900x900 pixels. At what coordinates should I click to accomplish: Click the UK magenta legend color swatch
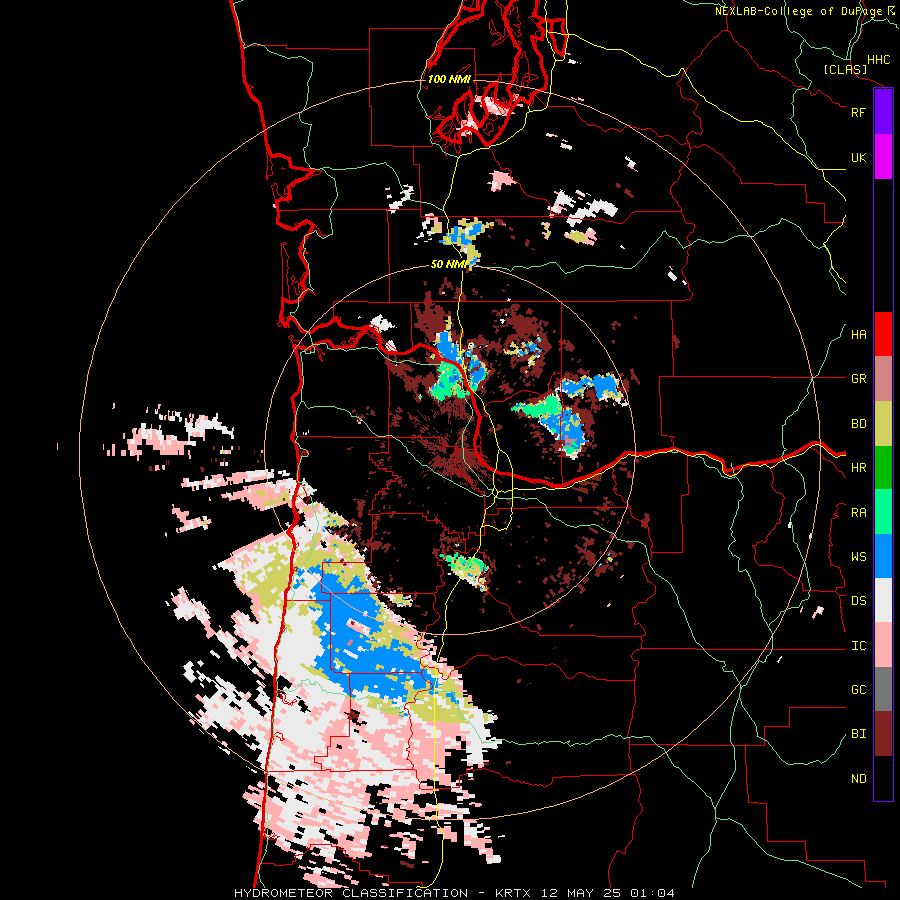(x=883, y=157)
